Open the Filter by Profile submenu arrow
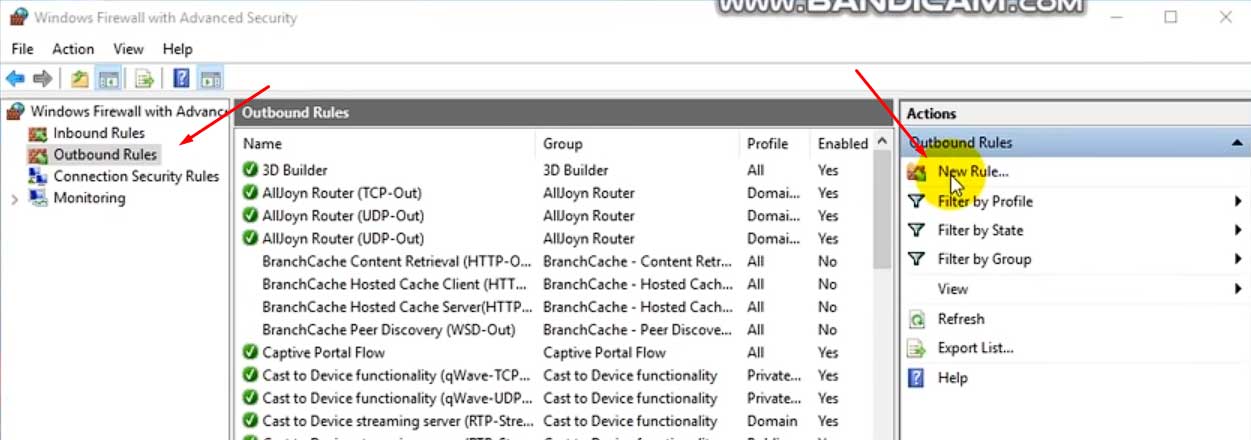1251x440 pixels. 1238,201
